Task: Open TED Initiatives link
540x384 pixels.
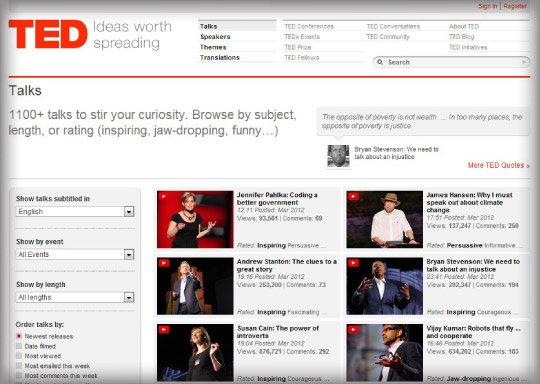Action: [468, 47]
